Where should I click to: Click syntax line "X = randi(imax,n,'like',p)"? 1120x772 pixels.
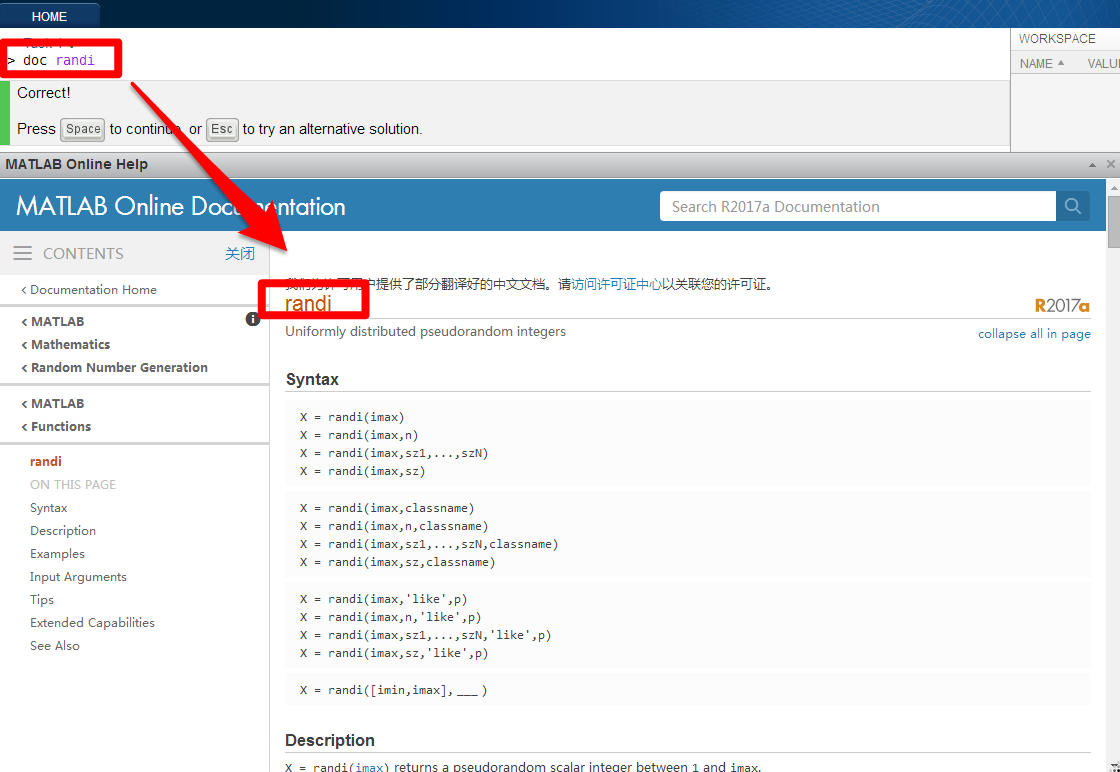391,617
